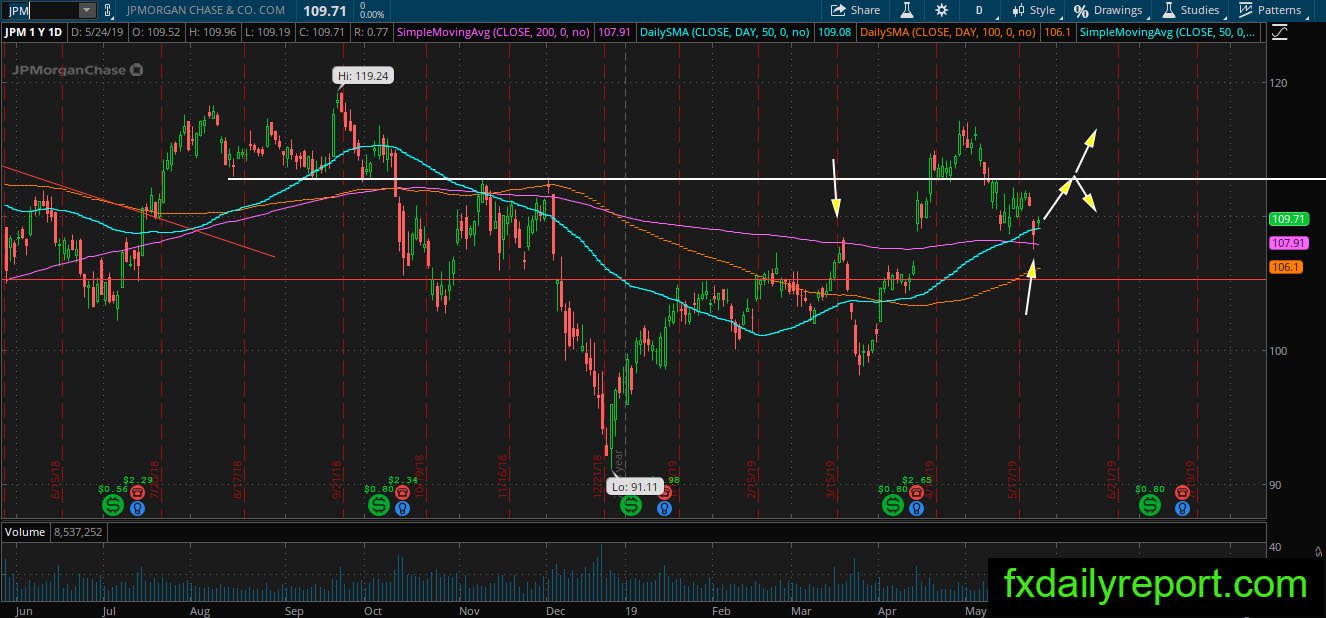Viewport: 1326px width, 618px height.
Task: Click the green 109.71 price axis label
Action: pos(1287,219)
